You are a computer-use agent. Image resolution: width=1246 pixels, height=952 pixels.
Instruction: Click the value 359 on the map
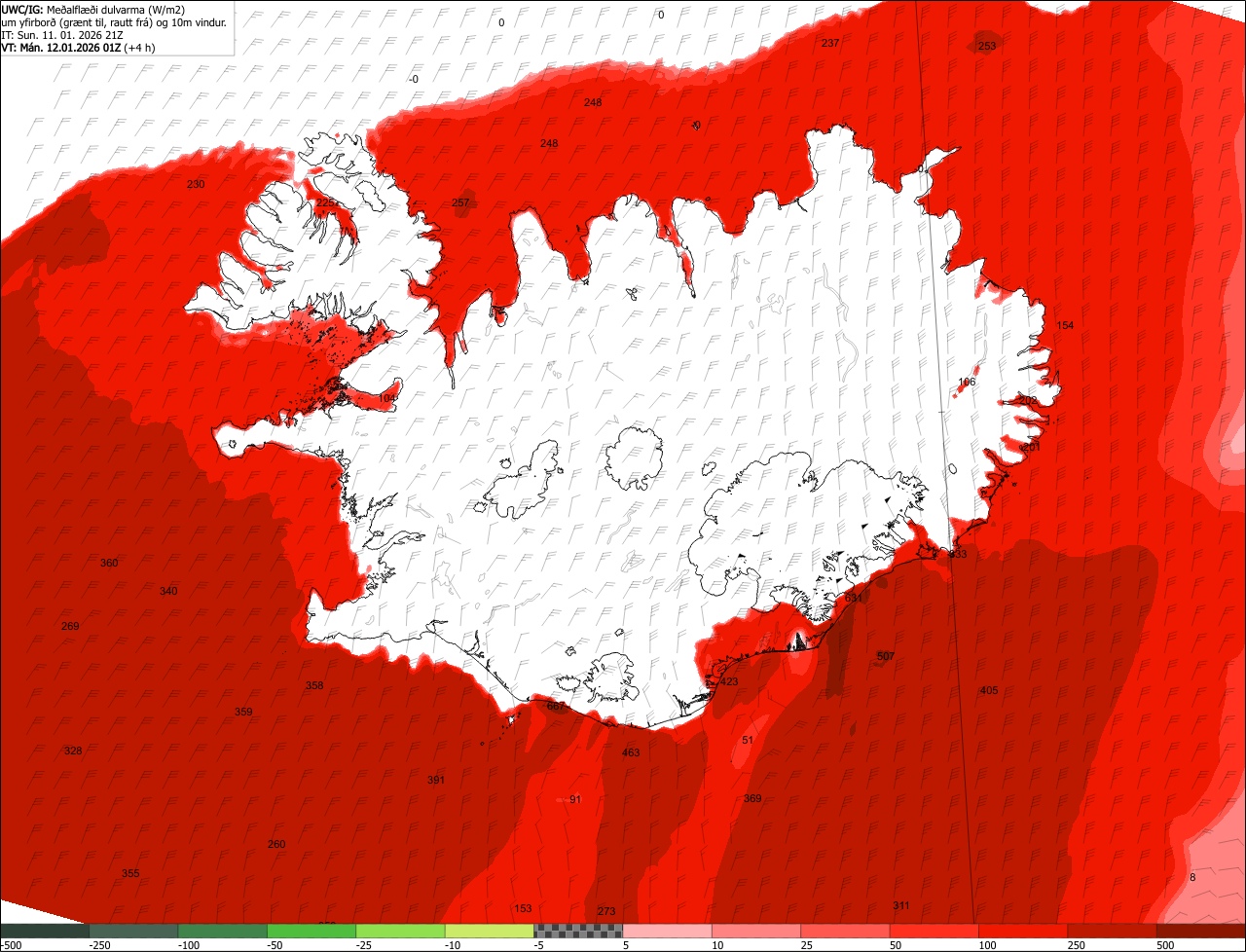[243, 713]
